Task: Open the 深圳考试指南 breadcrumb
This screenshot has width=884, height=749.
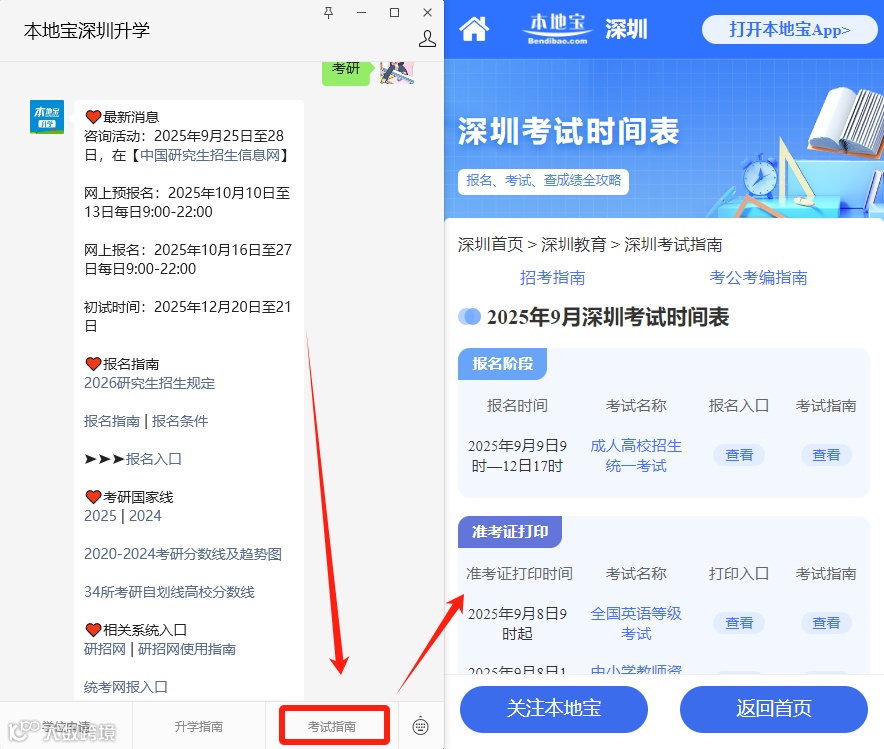Action: [x=673, y=245]
